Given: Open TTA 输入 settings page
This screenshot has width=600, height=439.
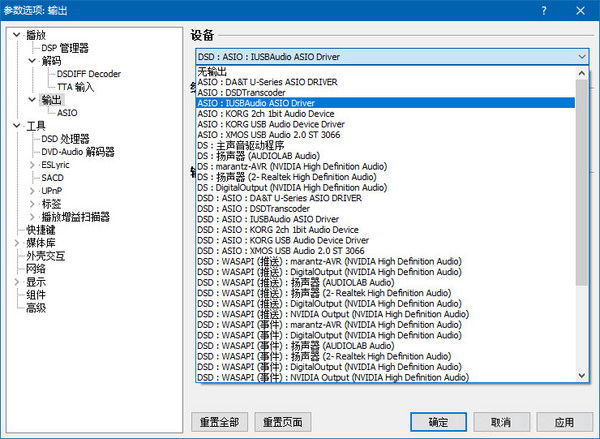Looking at the screenshot, I should tap(75, 87).
